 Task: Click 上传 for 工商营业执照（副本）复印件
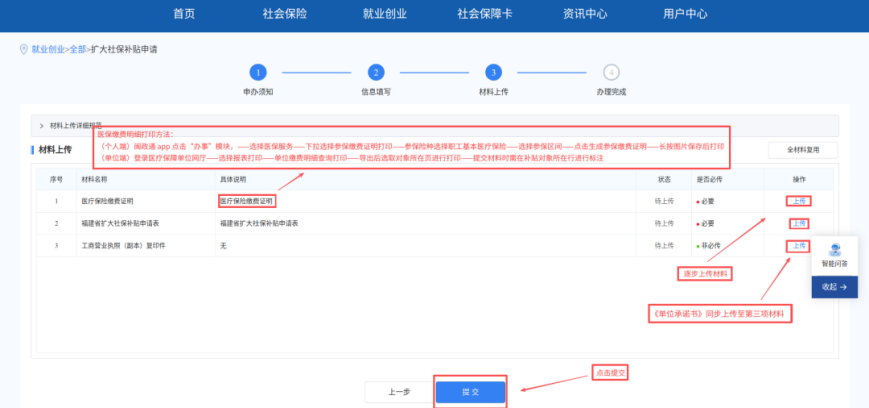(797, 246)
